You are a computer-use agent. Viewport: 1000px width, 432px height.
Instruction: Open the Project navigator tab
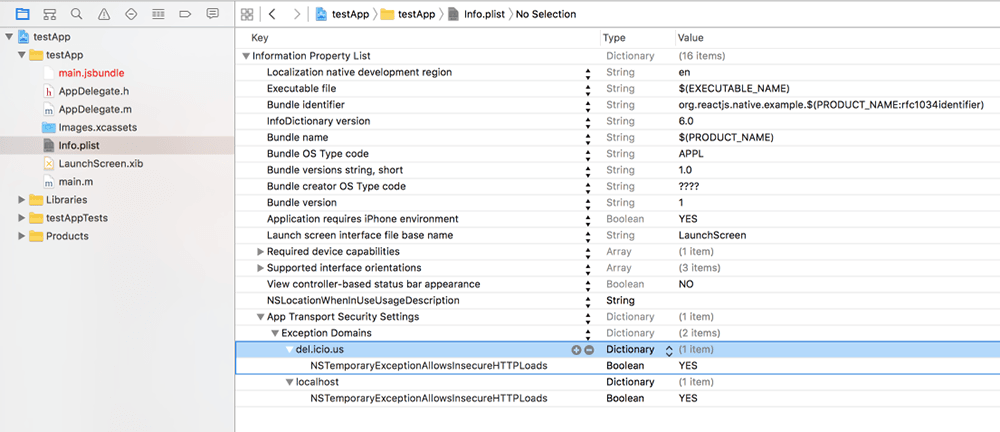(23, 14)
